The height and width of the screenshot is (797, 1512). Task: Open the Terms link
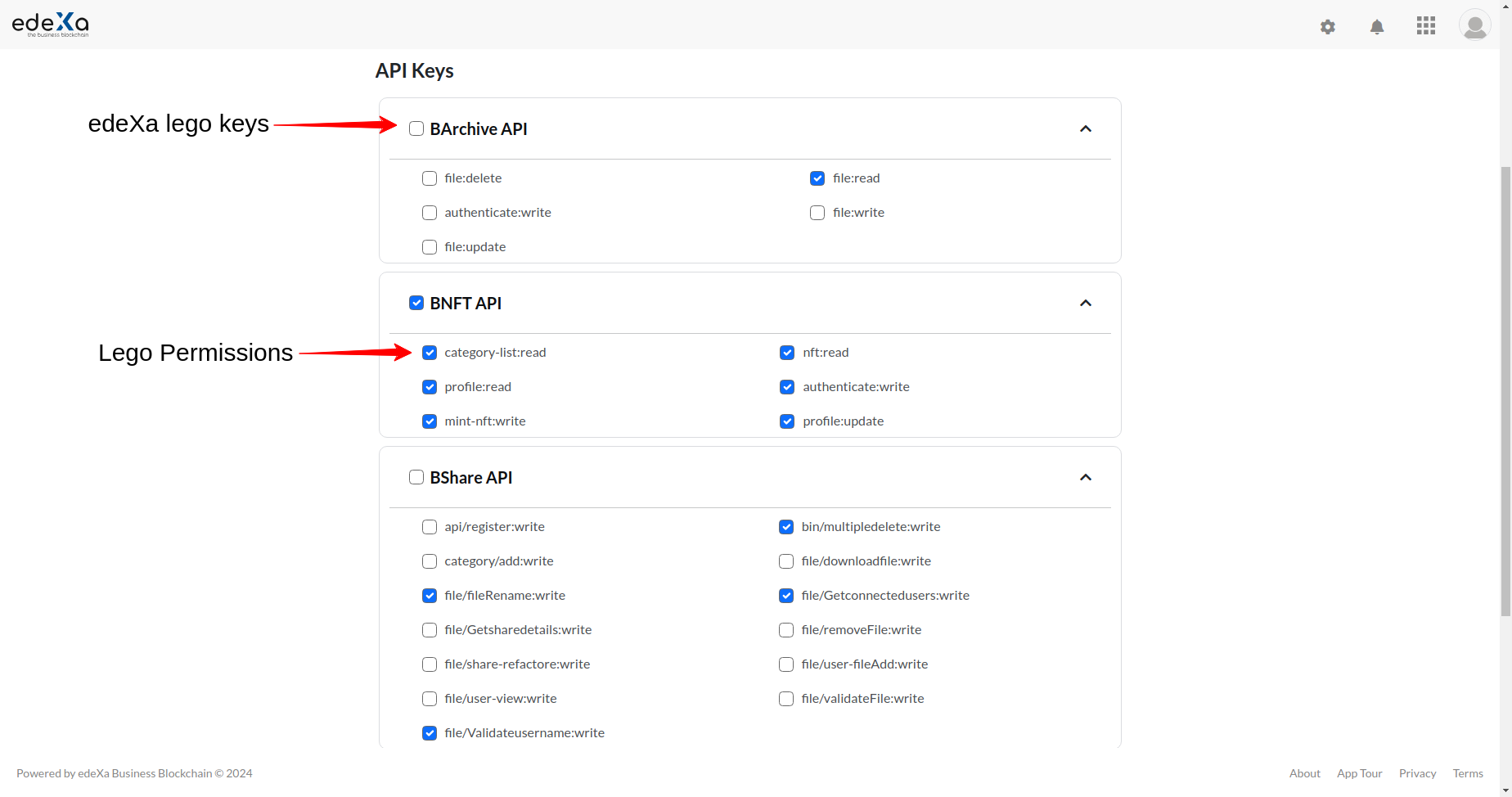(1468, 773)
